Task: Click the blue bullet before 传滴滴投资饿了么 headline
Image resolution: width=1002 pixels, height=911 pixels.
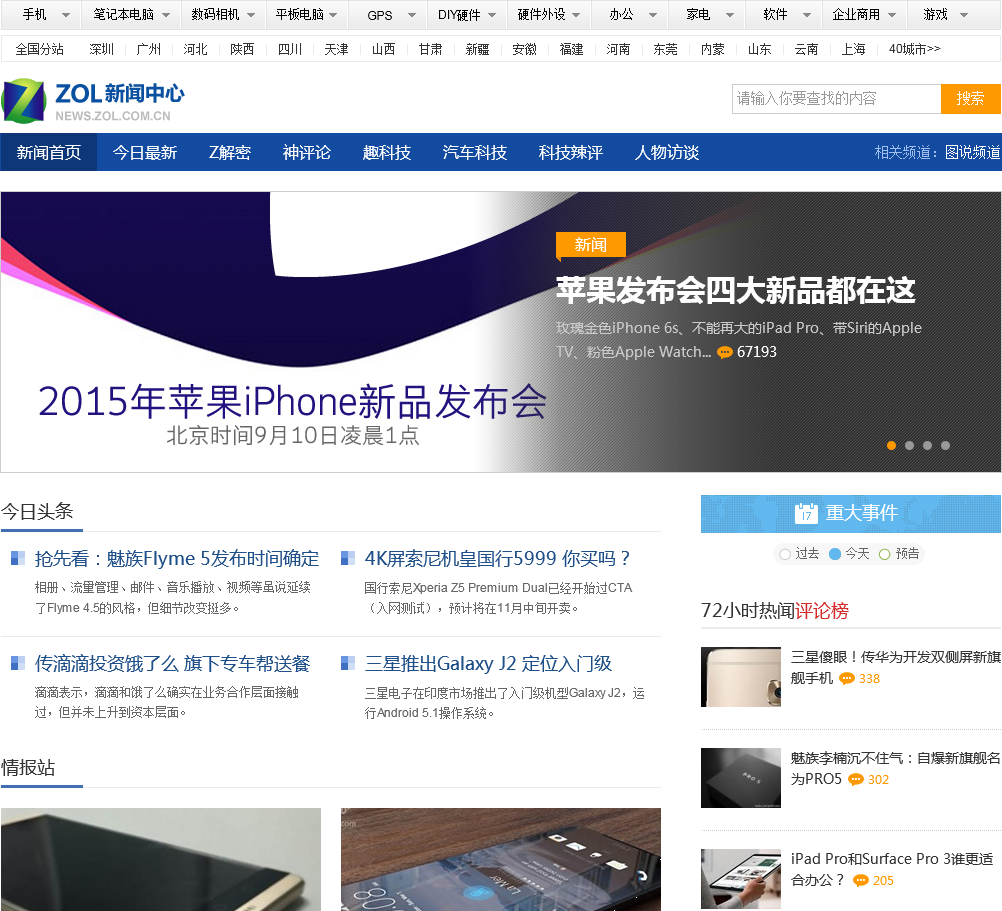Action: 18,663
